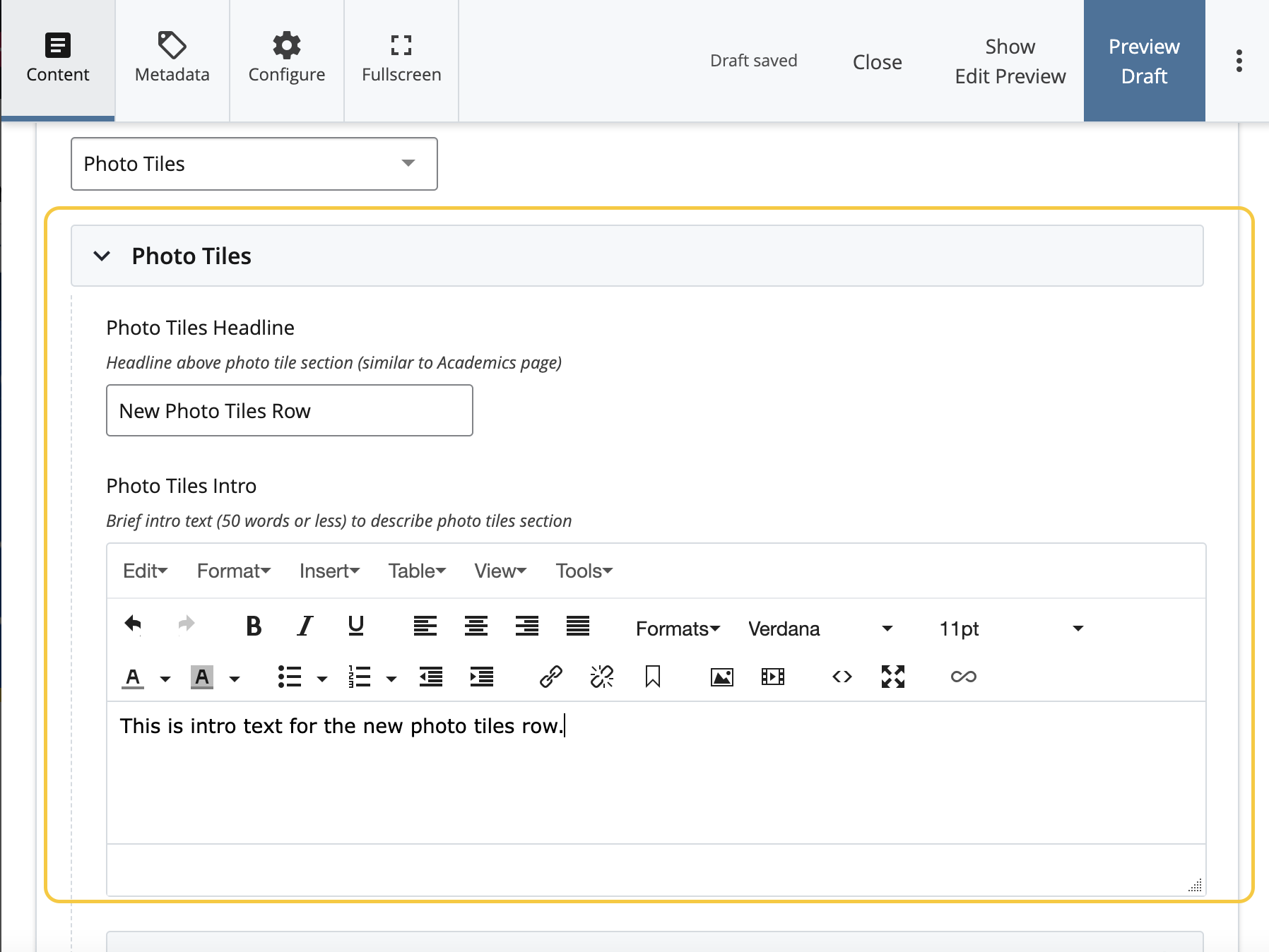
Task: Toggle the editor fullscreen icon
Action: (893, 677)
